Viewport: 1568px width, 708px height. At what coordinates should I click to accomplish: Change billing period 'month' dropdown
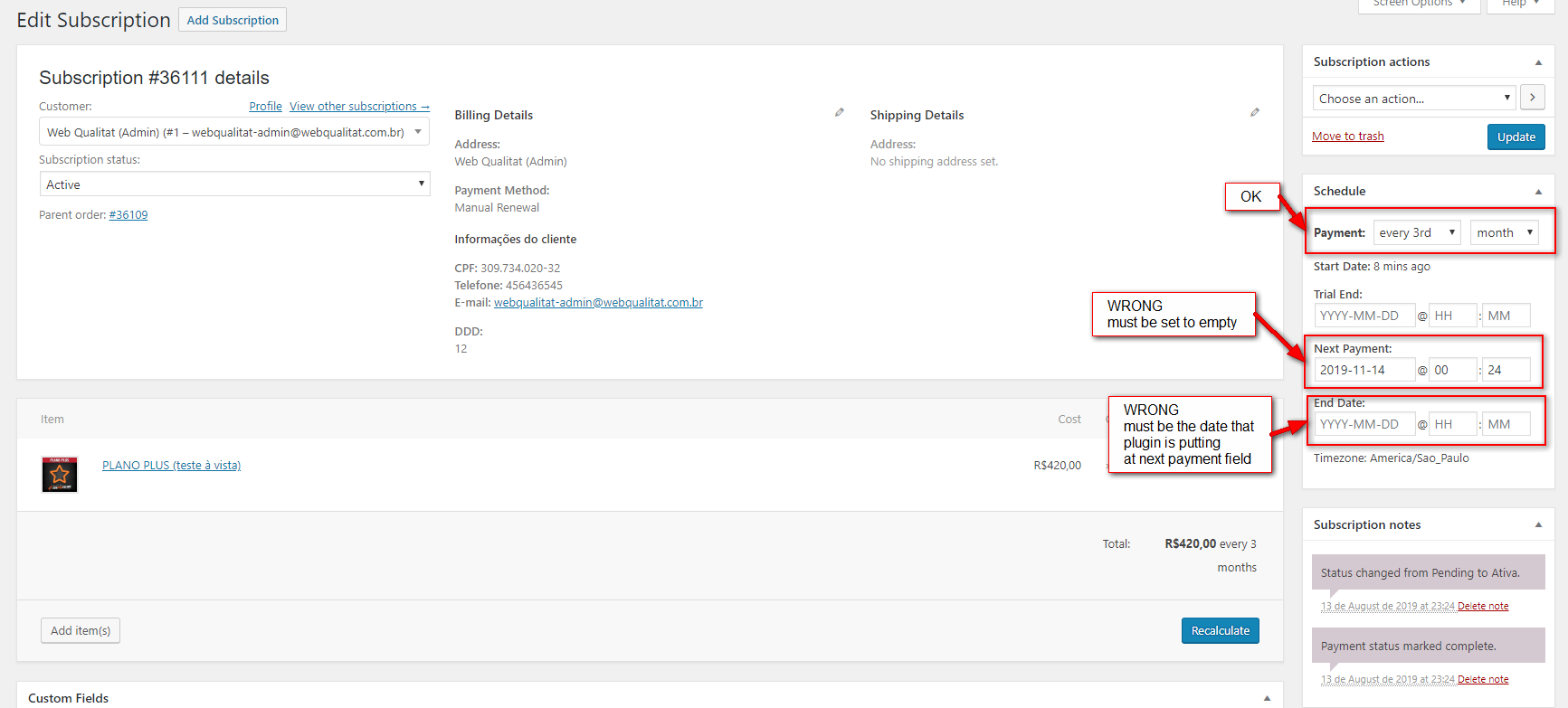pyautogui.click(x=1504, y=233)
